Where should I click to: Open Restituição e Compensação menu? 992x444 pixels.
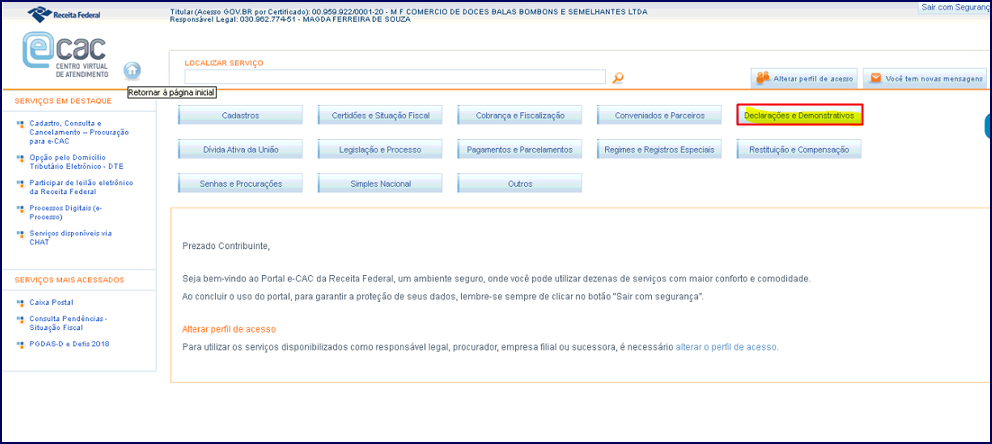[799, 149]
